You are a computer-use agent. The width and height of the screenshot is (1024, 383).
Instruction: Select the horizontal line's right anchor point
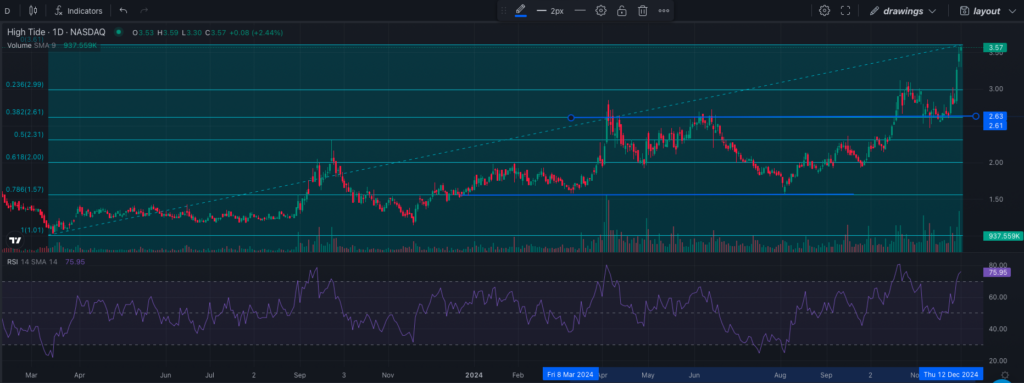pos(976,116)
